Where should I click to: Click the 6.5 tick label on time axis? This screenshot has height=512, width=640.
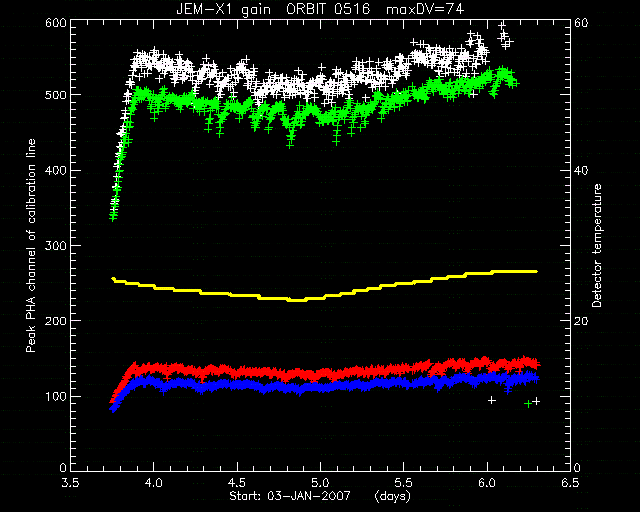pyautogui.click(x=570, y=483)
